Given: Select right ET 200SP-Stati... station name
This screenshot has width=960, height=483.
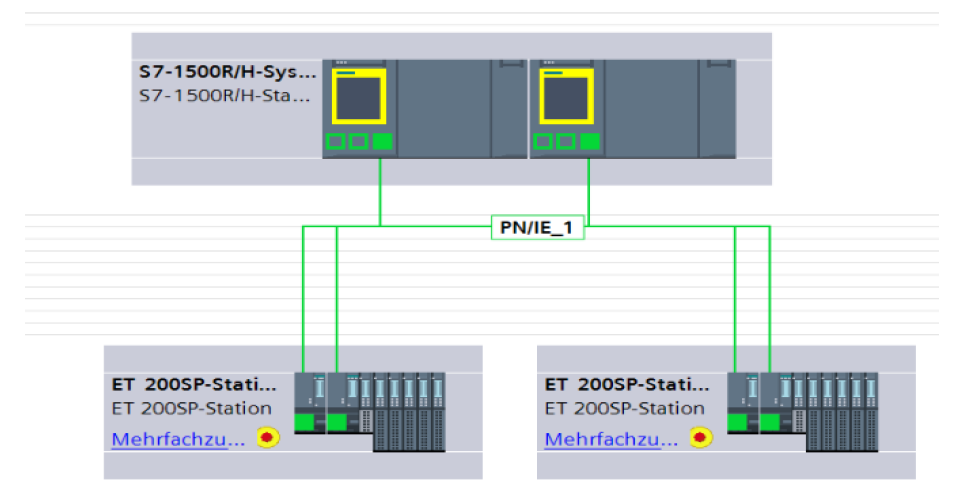Looking at the screenshot, I should pyautogui.click(x=627, y=384).
